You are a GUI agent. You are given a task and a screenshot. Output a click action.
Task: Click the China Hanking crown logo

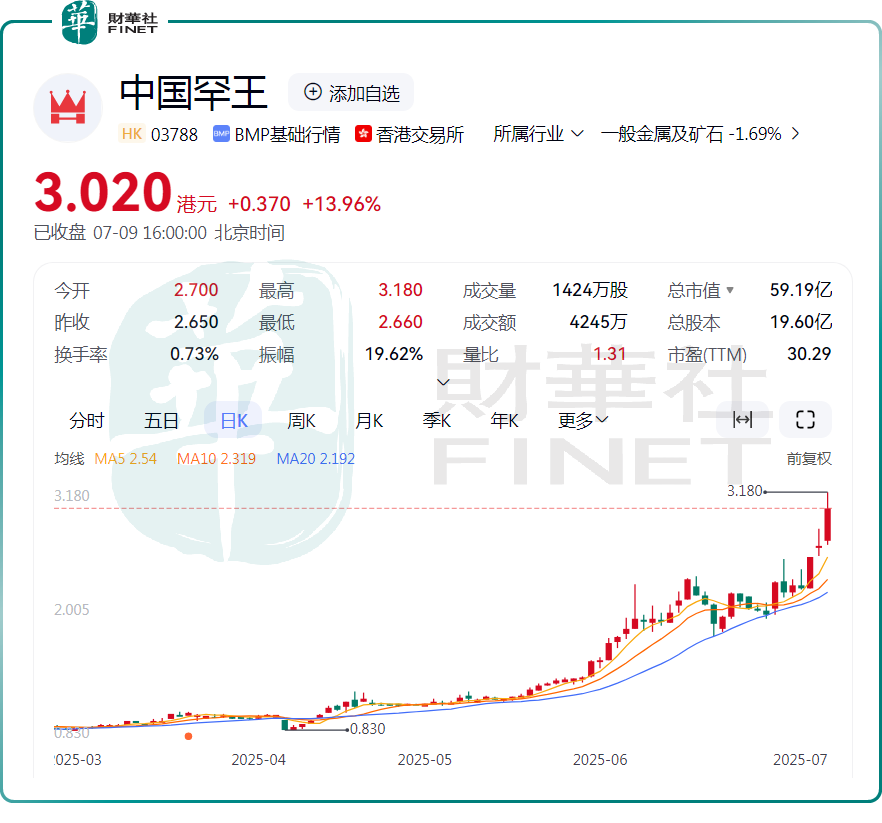pos(68,107)
